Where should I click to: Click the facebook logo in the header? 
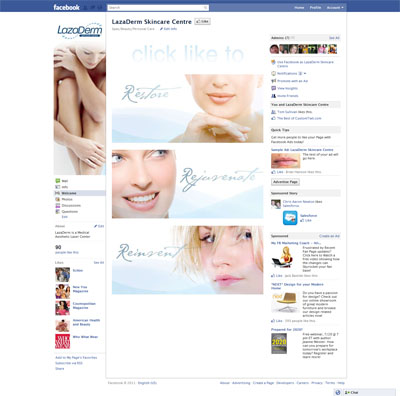(x=66, y=7)
